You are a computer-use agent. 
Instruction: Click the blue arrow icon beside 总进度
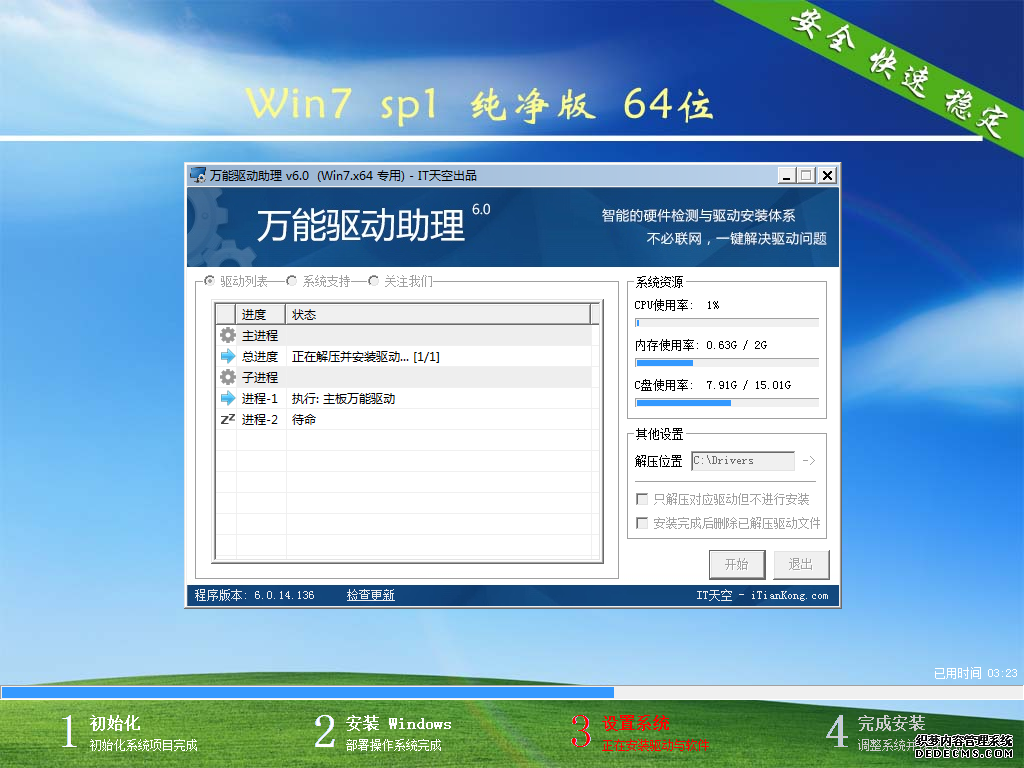[227, 357]
